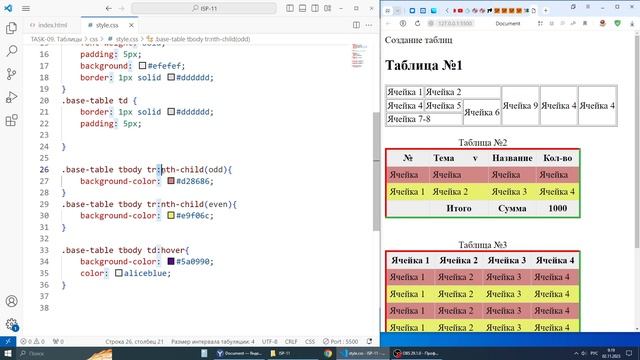Click line number 33 in the gutter
This screenshot has height=360, width=640.
click(44, 250)
